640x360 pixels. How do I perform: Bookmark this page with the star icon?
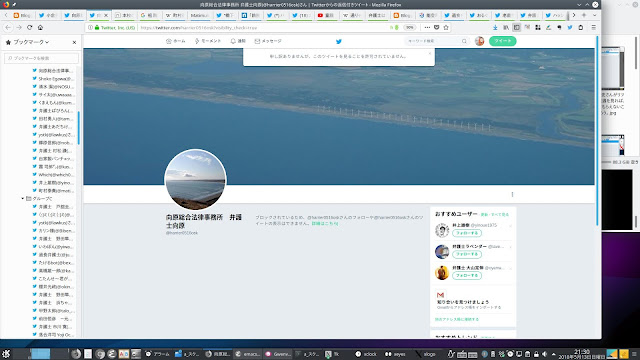(446, 27)
